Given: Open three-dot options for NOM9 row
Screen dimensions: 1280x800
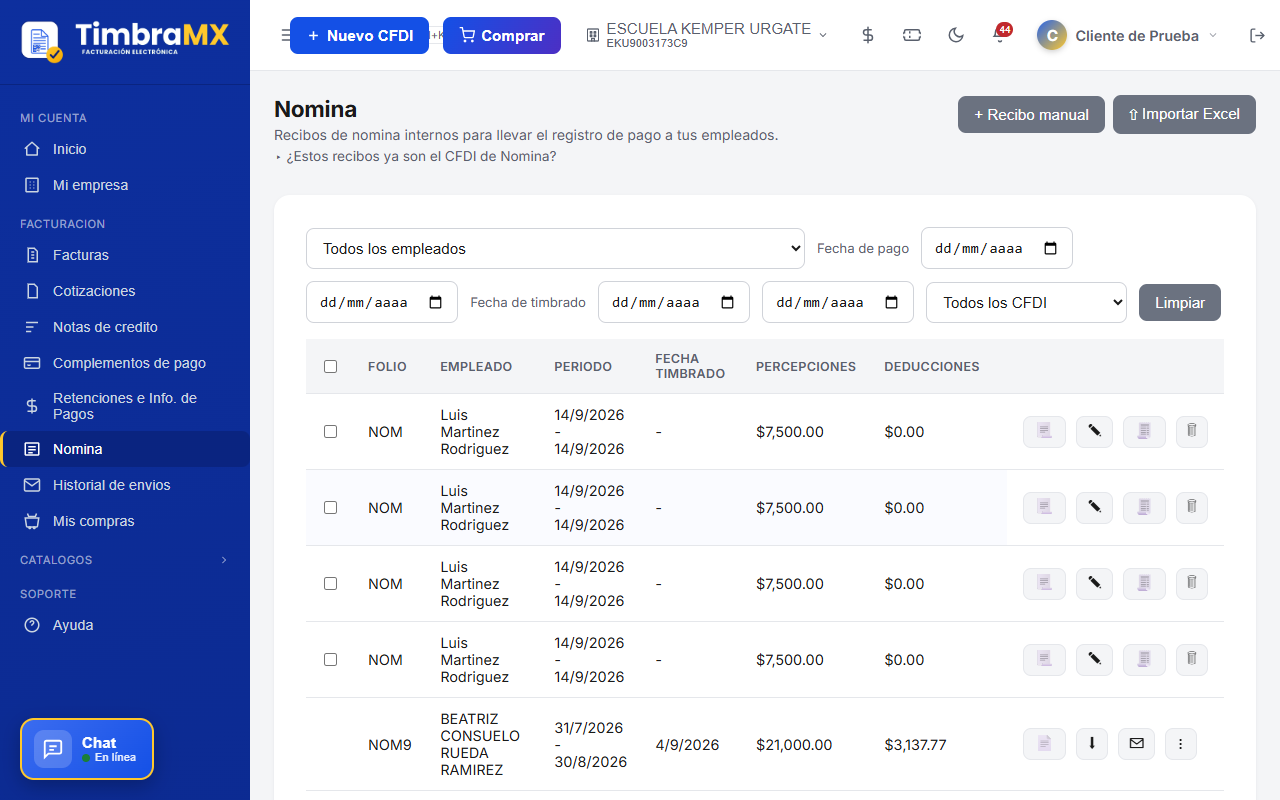Looking at the screenshot, I should [1181, 744].
